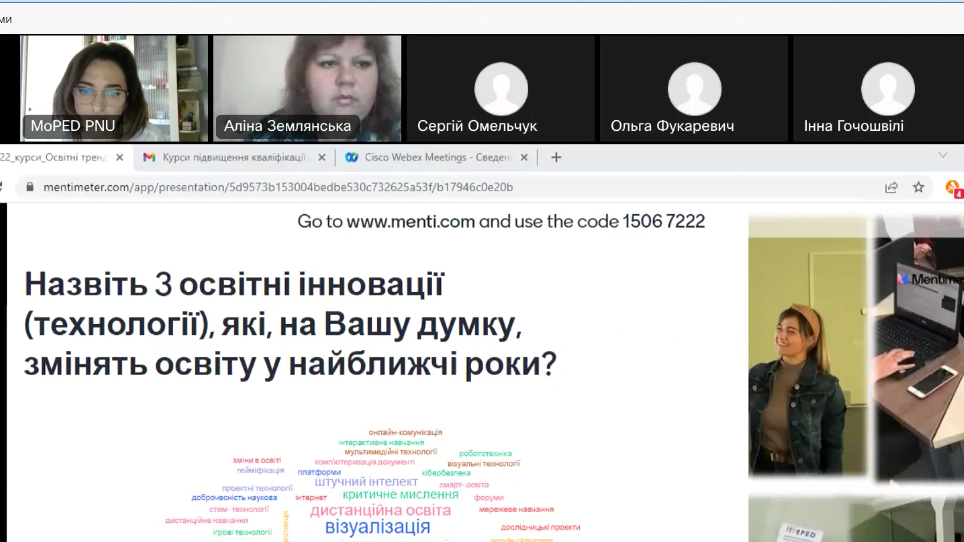Click 'ігрові технології' in the word cloud
The image size is (964, 542).
coord(242,532)
